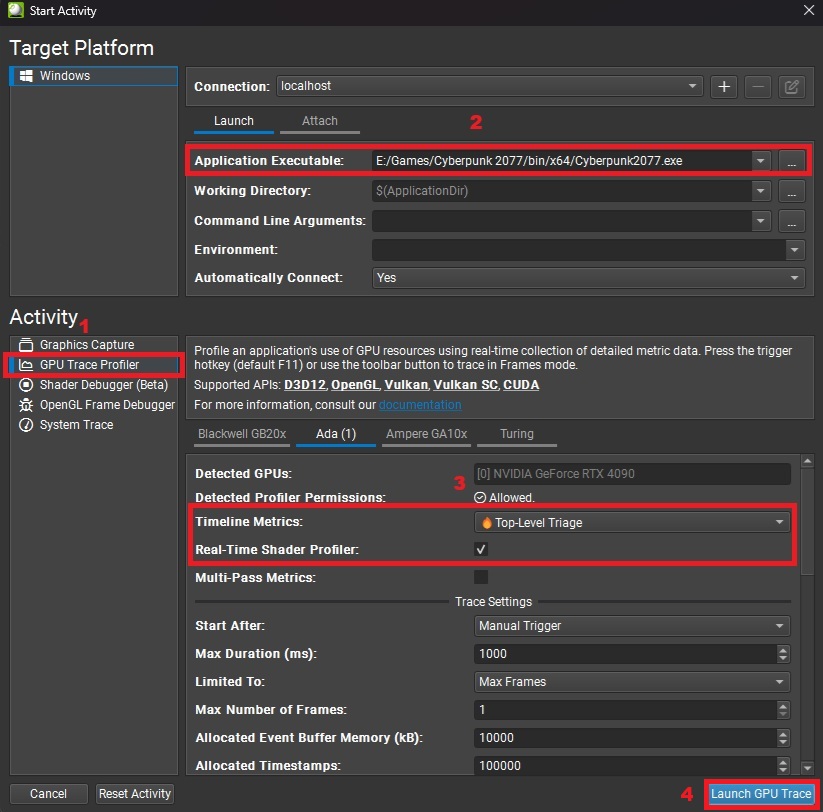Switch to the Attach tab

pyautogui.click(x=319, y=121)
